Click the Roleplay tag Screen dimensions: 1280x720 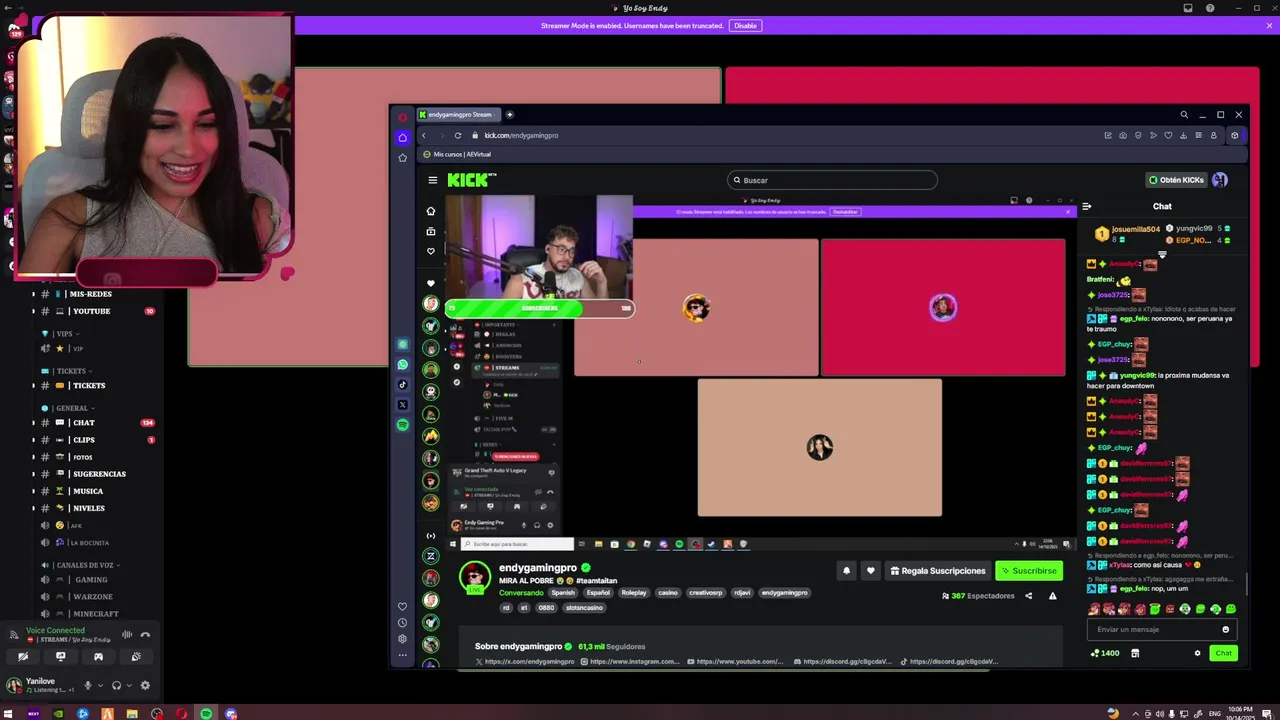[x=634, y=593]
